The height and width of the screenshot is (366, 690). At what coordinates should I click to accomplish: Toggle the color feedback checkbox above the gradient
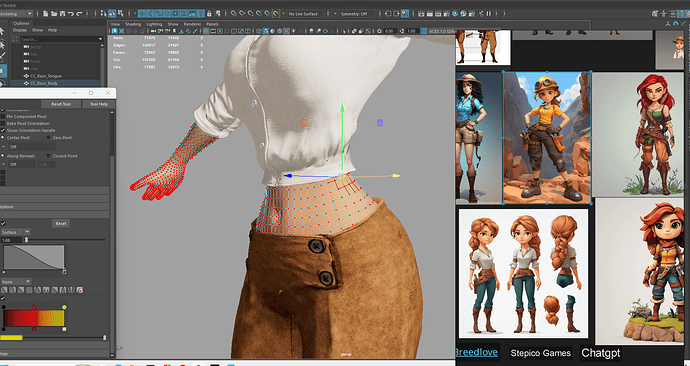tap(3, 298)
